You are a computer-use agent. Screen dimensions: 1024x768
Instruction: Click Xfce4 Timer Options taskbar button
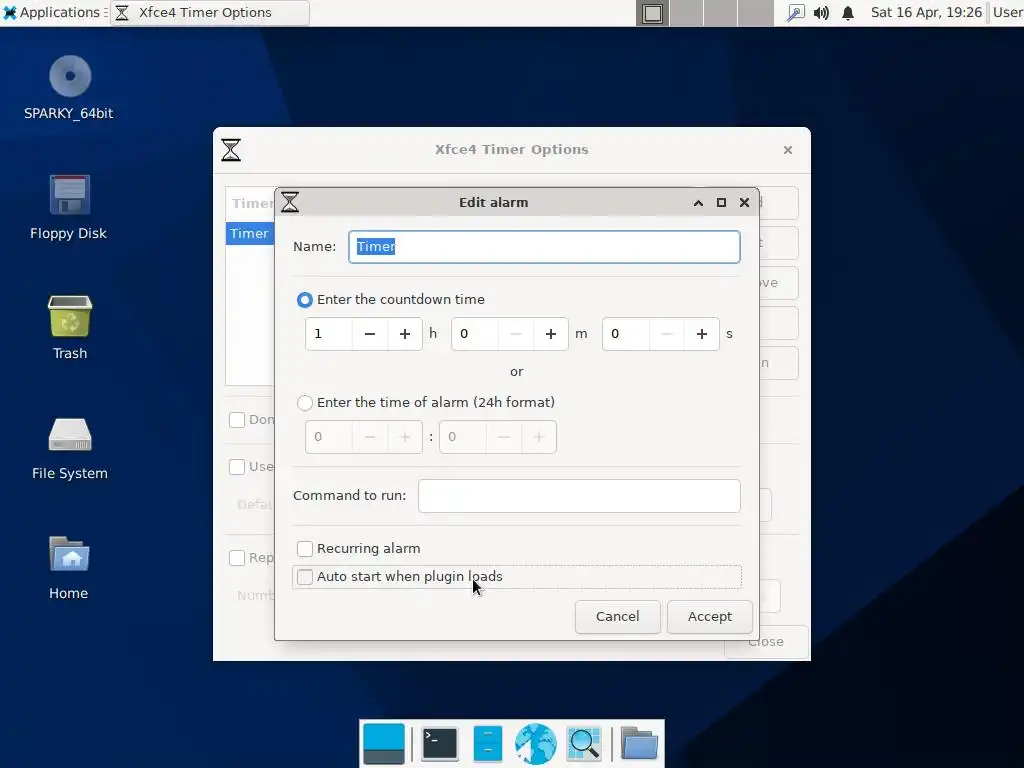(210, 12)
